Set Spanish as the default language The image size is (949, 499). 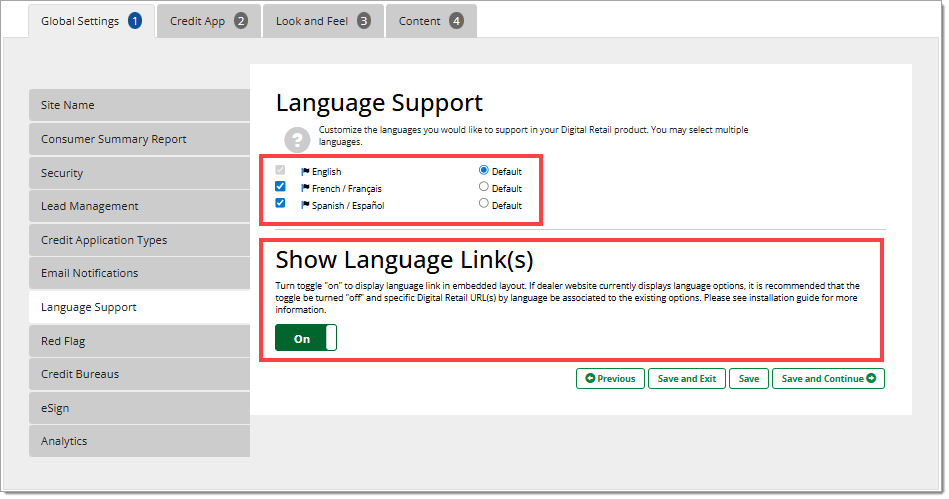point(484,204)
